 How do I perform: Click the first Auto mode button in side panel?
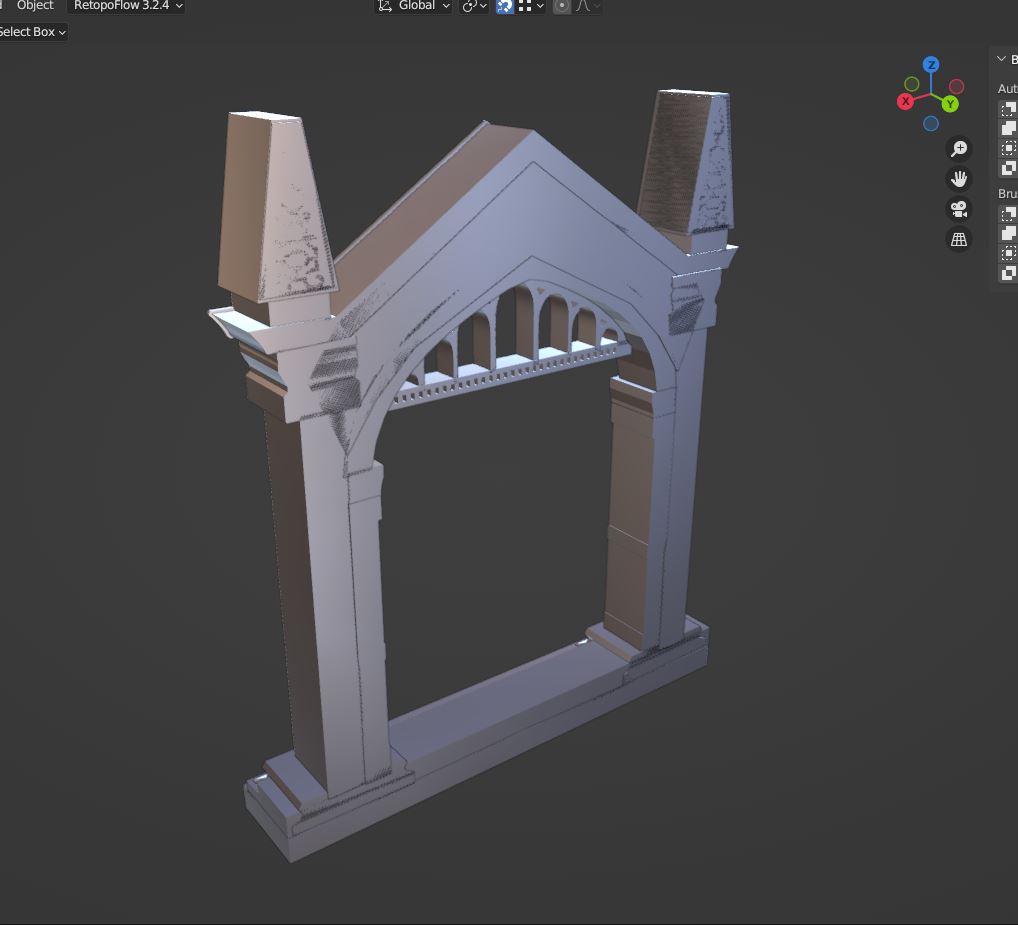coord(1009,109)
